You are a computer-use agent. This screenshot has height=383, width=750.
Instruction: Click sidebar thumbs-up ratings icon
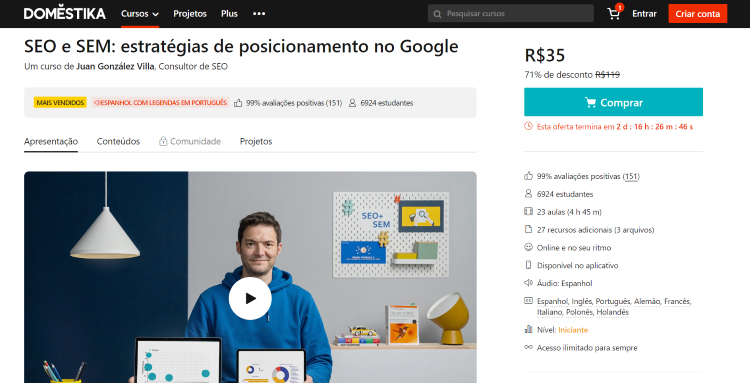point(528,176)
